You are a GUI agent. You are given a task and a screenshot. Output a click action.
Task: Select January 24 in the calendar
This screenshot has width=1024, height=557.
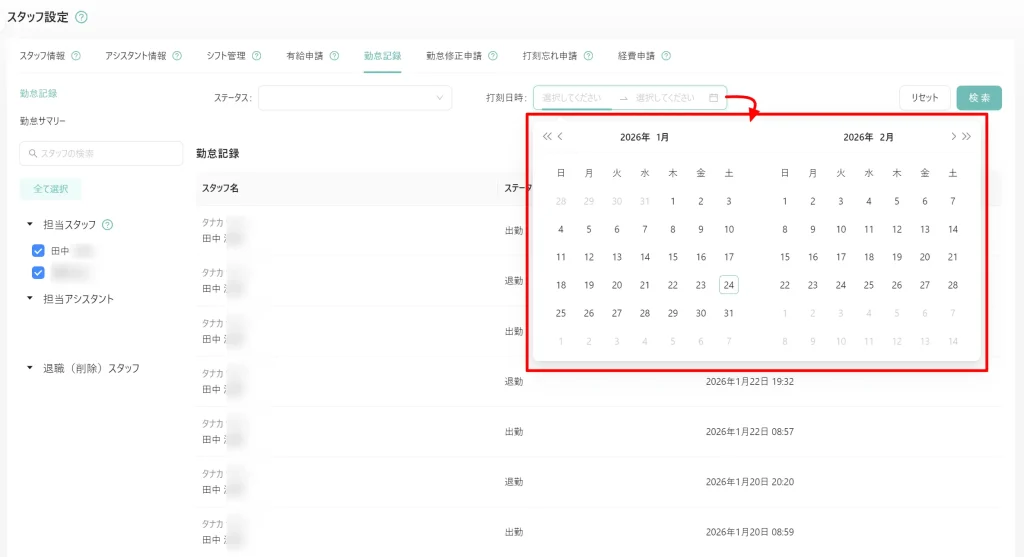[729, 285]
